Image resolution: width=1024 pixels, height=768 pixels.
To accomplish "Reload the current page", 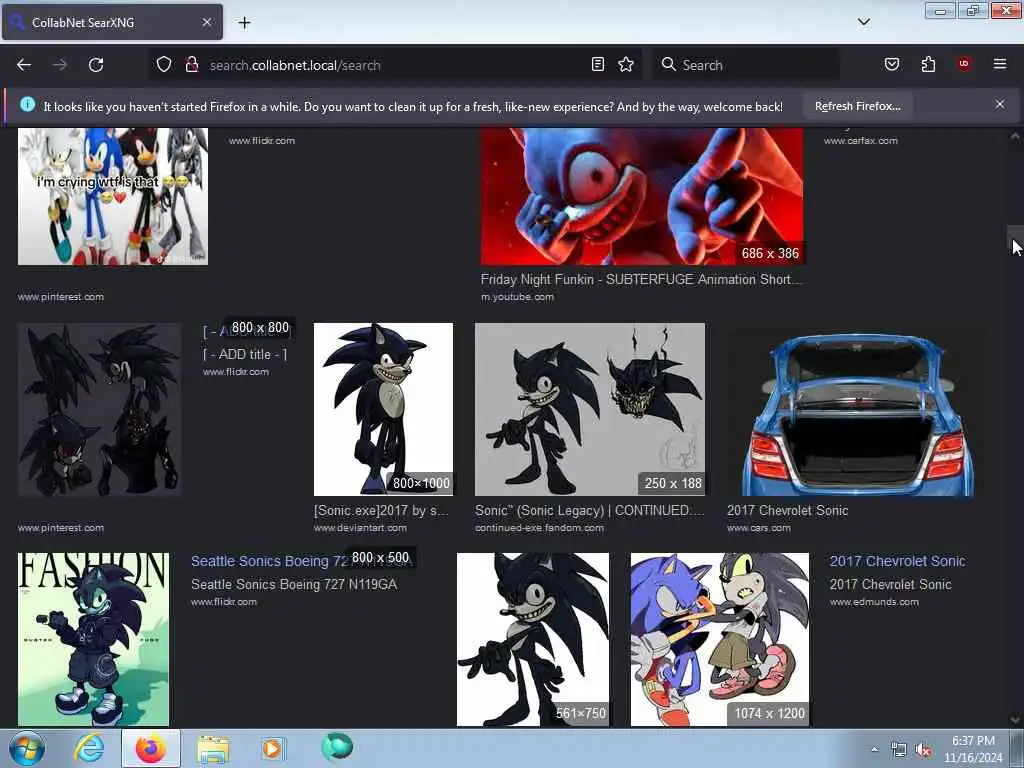I will click(x=96, y=65).
